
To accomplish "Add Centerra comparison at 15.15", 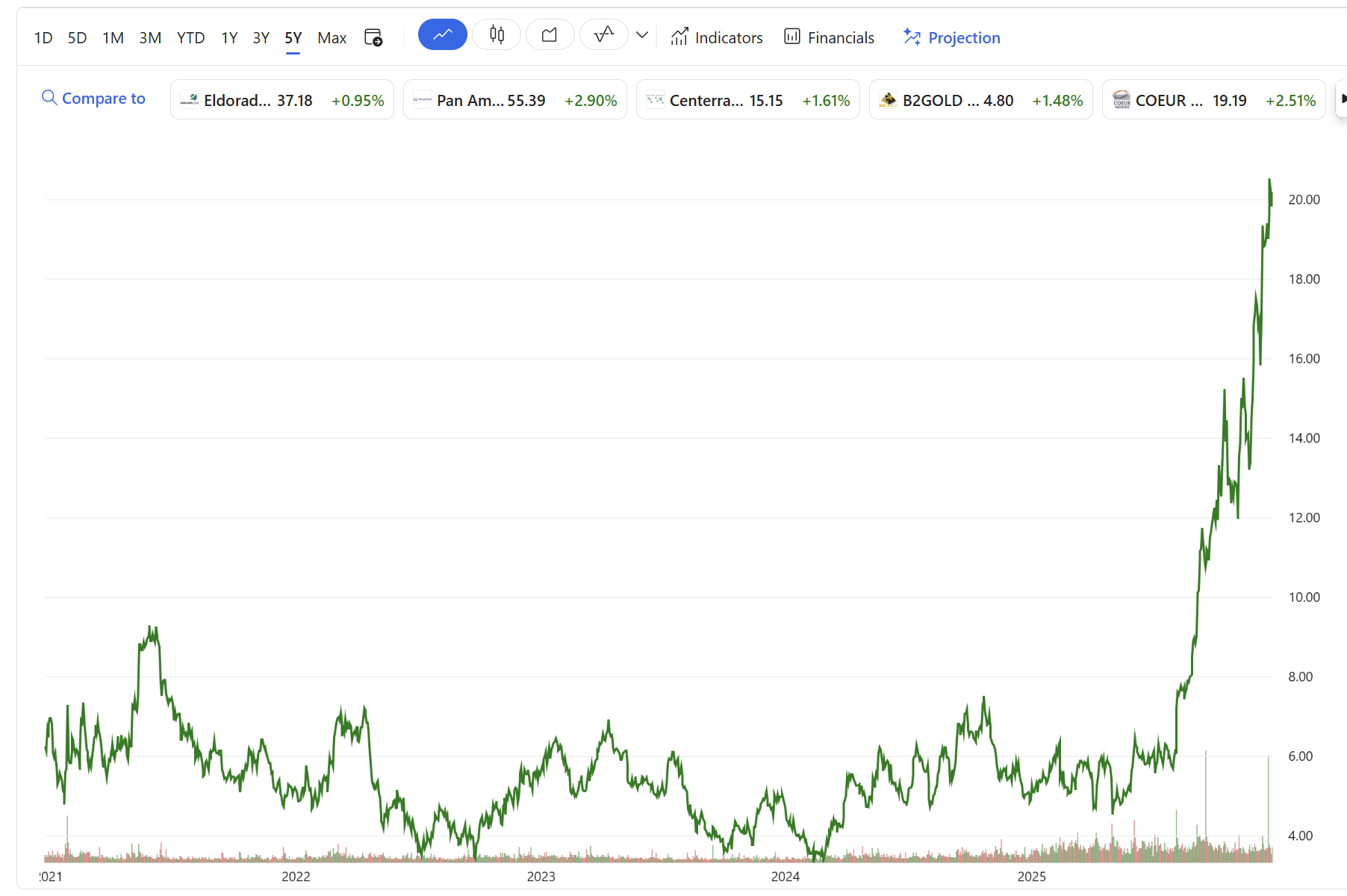I will (748, 99).
